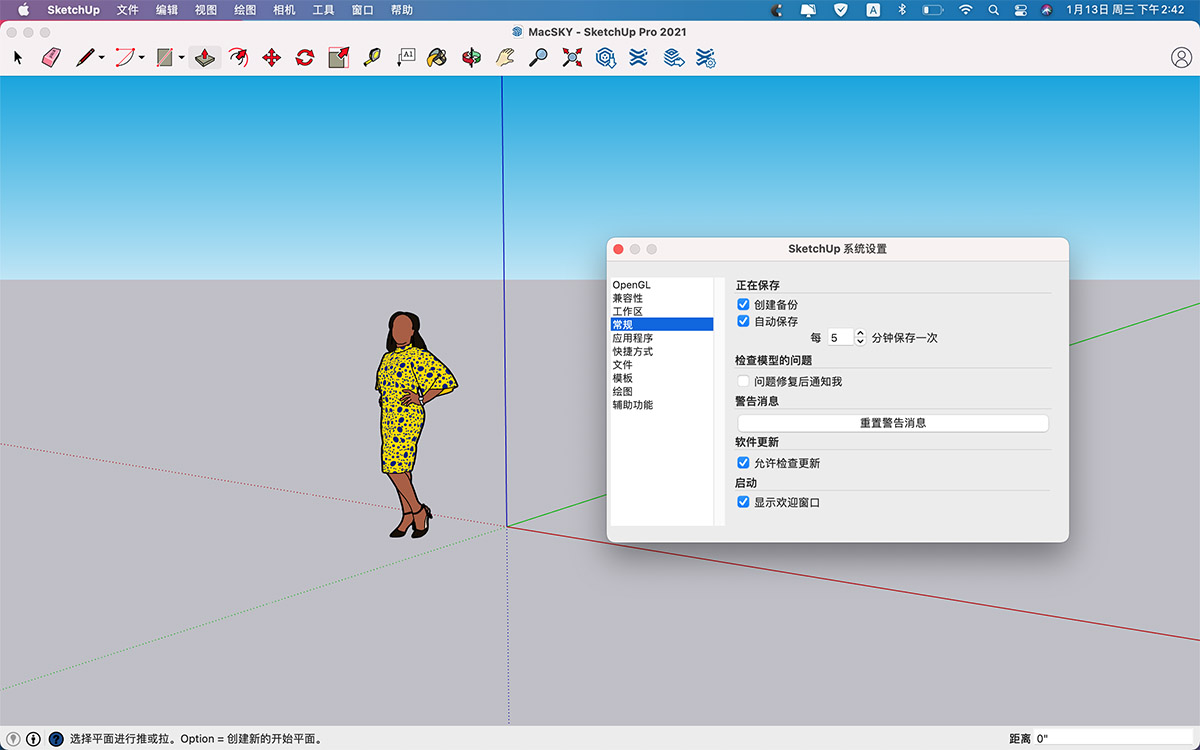Select 模板 in preferences list
1200x750 pixels.
click(x=662, y=378)
